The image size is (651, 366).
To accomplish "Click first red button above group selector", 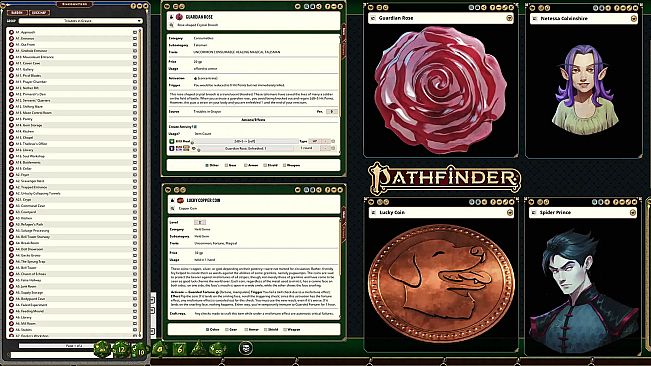I will [17, 12].
